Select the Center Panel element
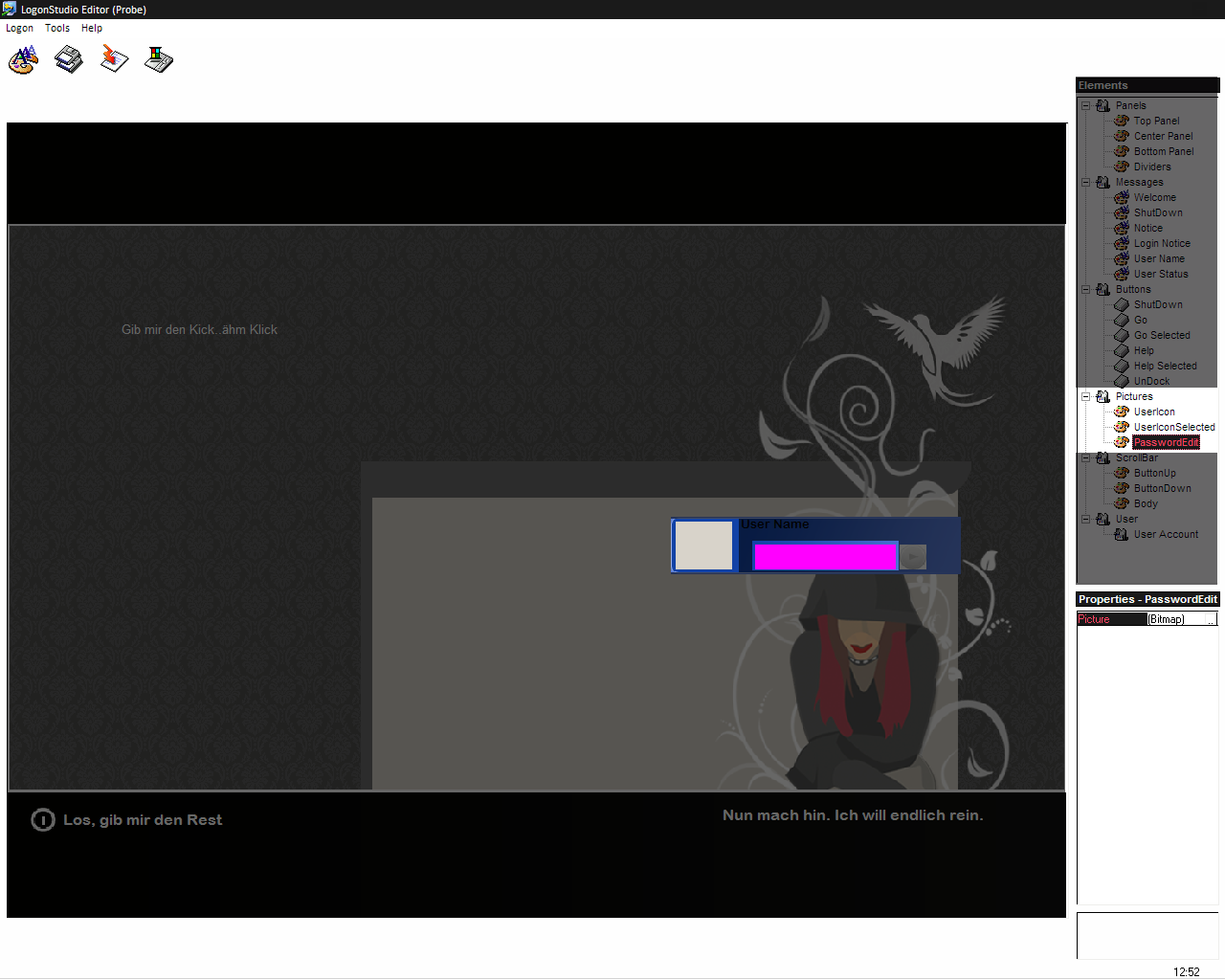The height and width of the screenshot is (980, 1225). pos(1163,136)
